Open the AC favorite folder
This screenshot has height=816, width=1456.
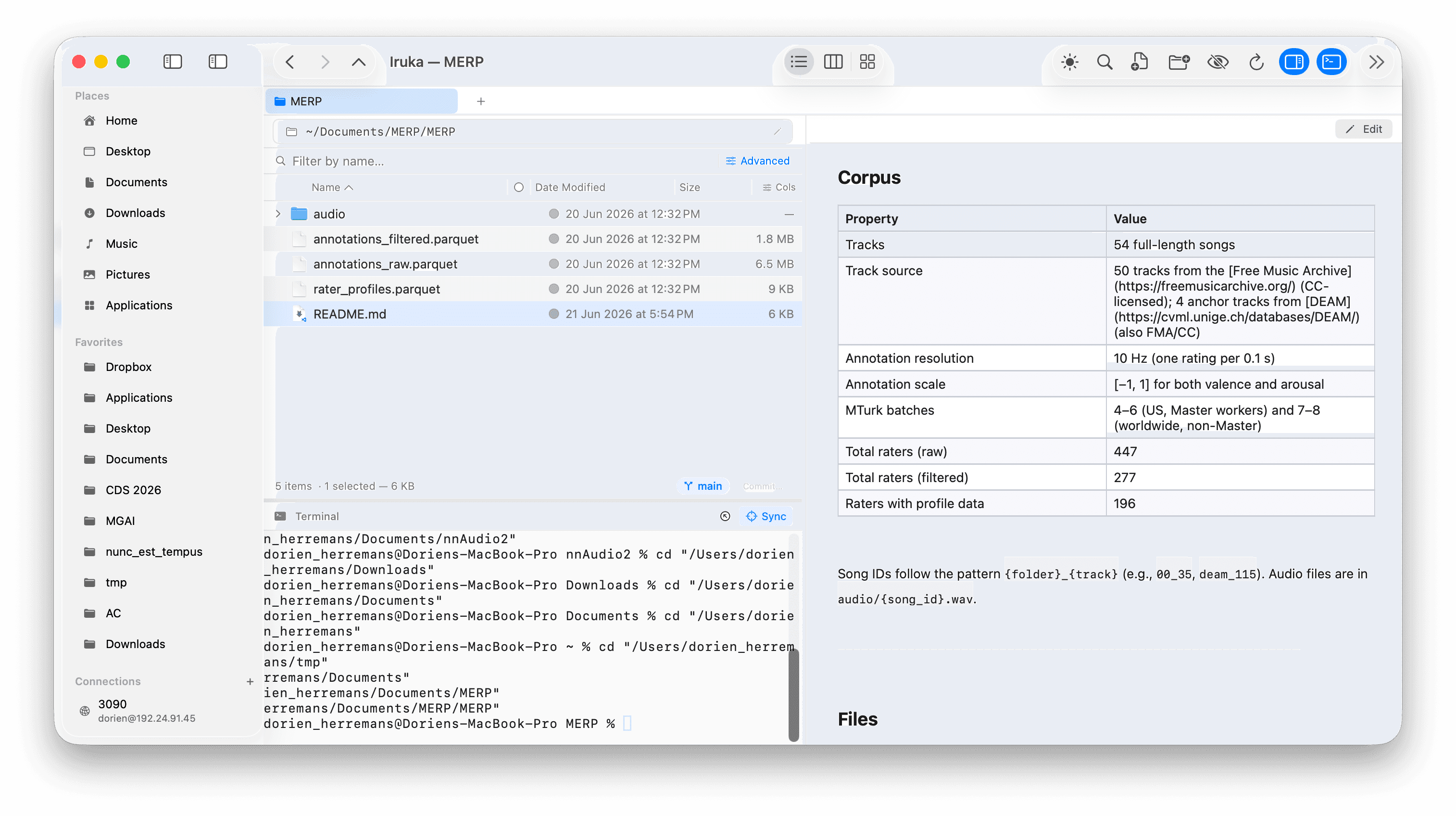pyautogui.click(x=113, y=613)
